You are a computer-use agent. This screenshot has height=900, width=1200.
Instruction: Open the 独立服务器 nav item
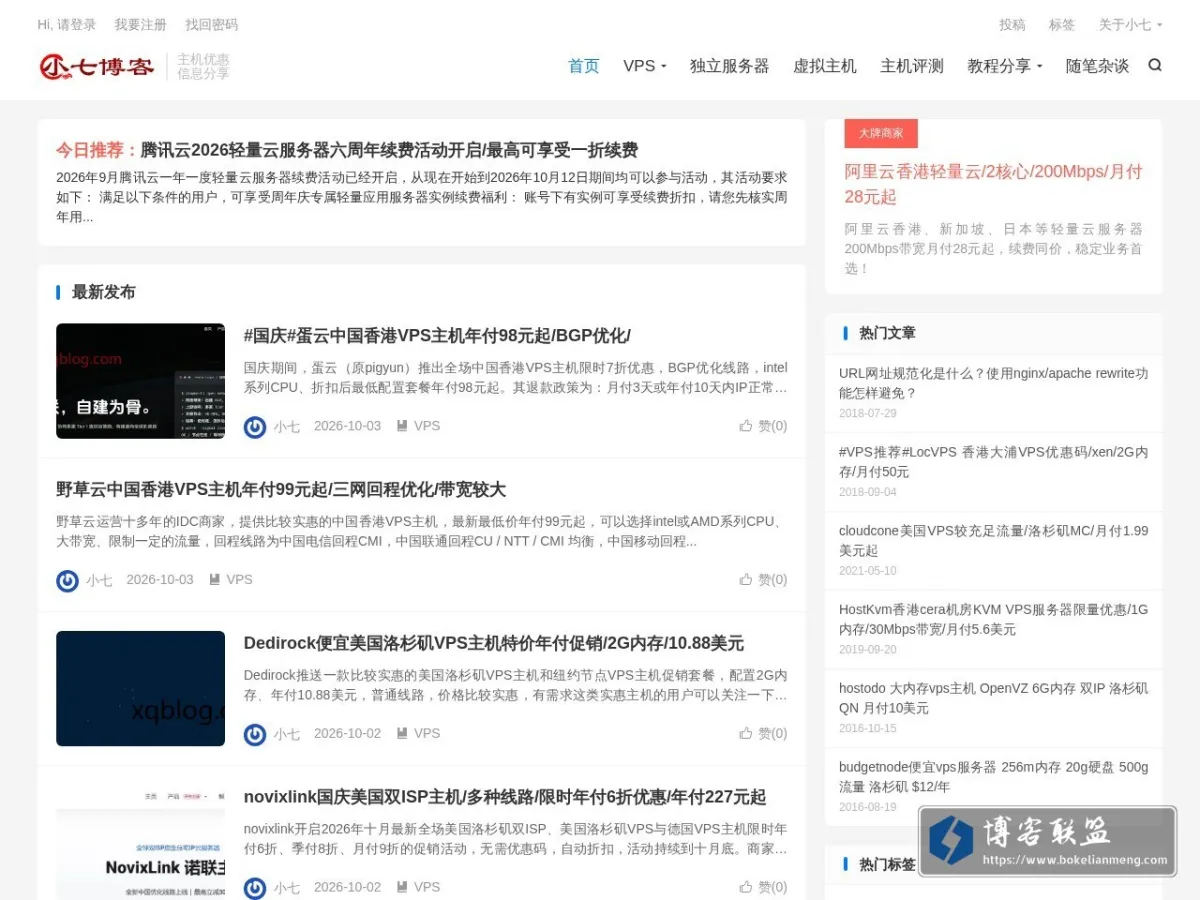[x=730, y=66]
